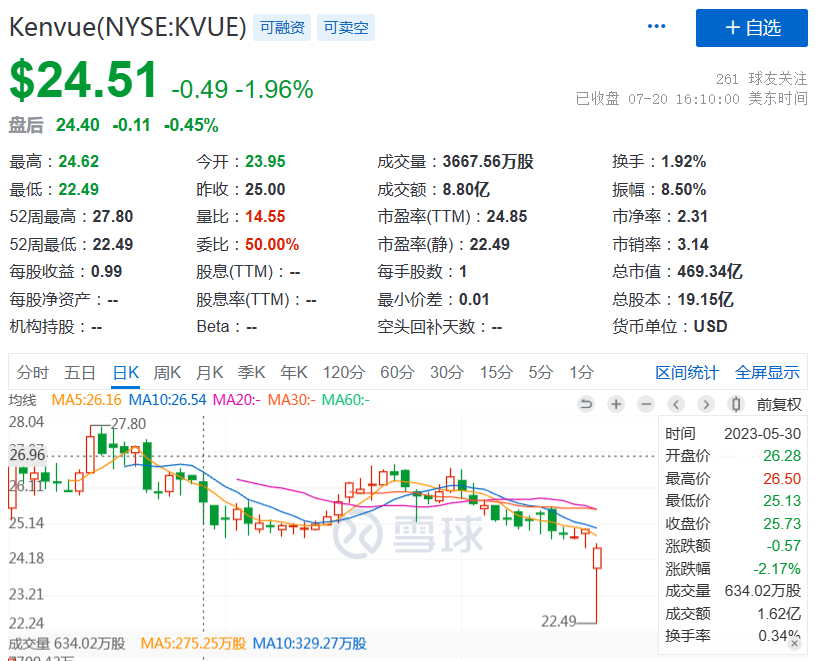The height and width of the screenshot is (661, 820).
Task: Move chart right with next arrow icon
Action: 706,404
